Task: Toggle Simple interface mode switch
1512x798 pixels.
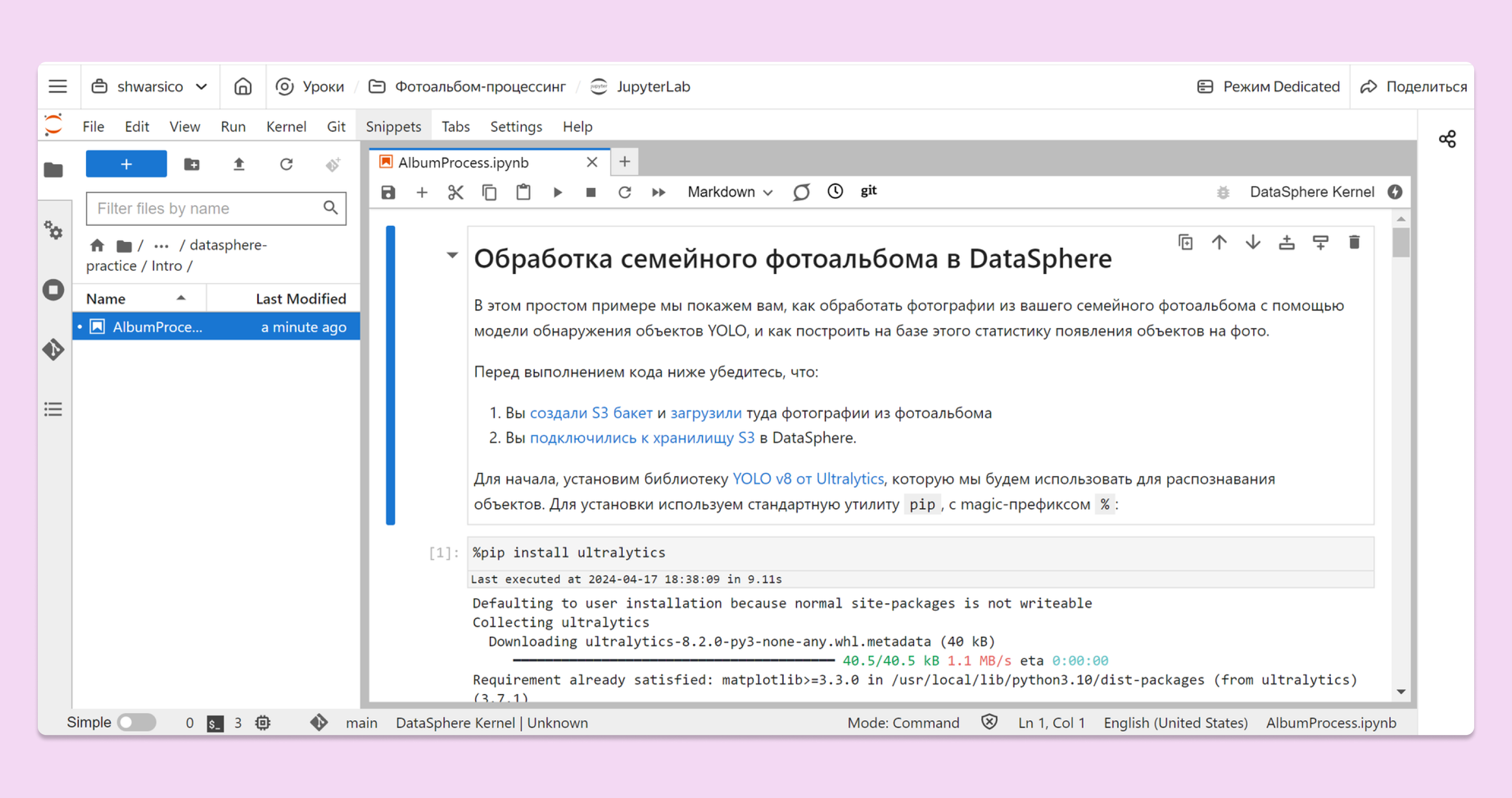Action: (x=136, y=722)
